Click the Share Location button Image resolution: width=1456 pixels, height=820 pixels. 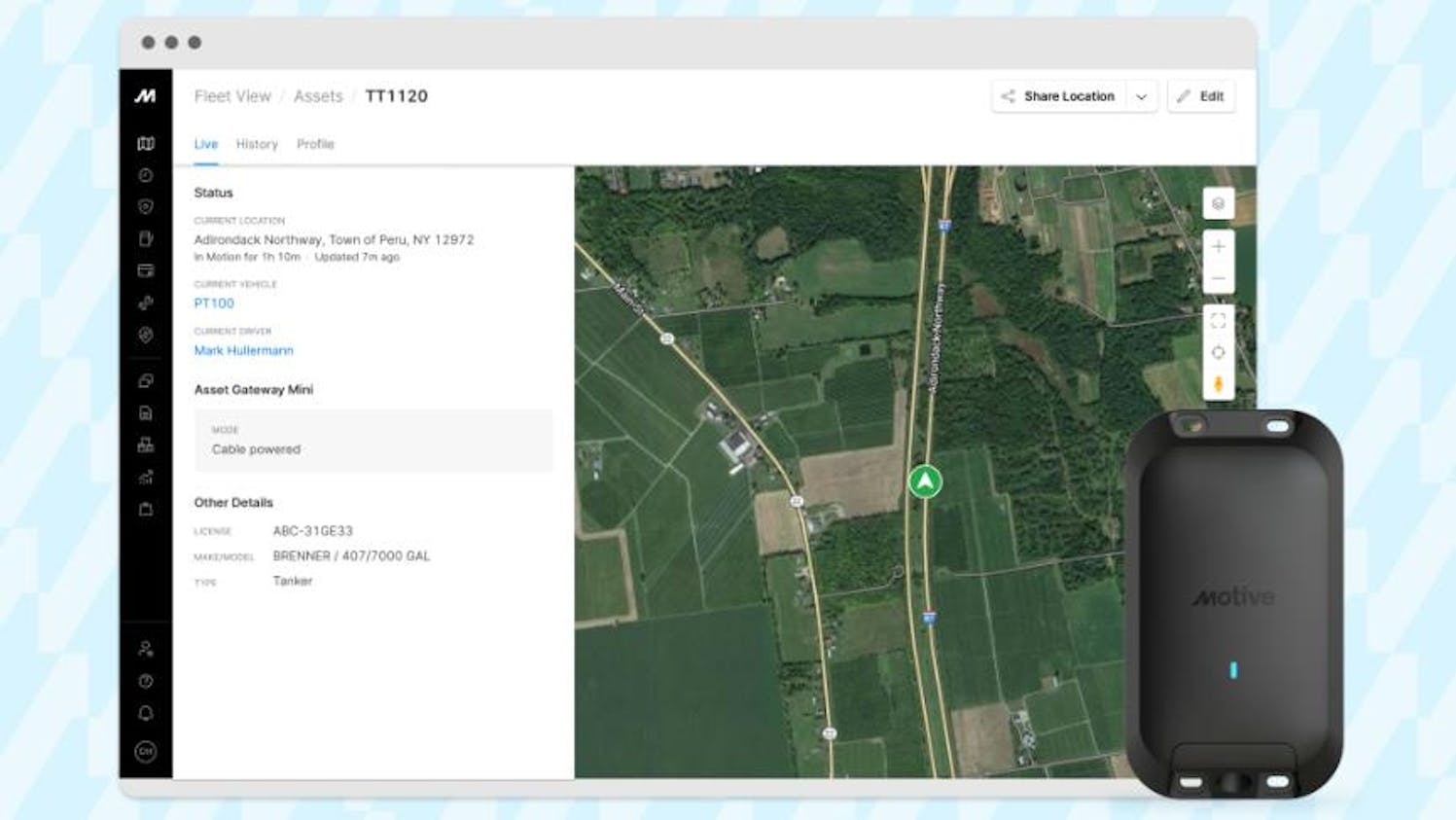click(1058, 96)
